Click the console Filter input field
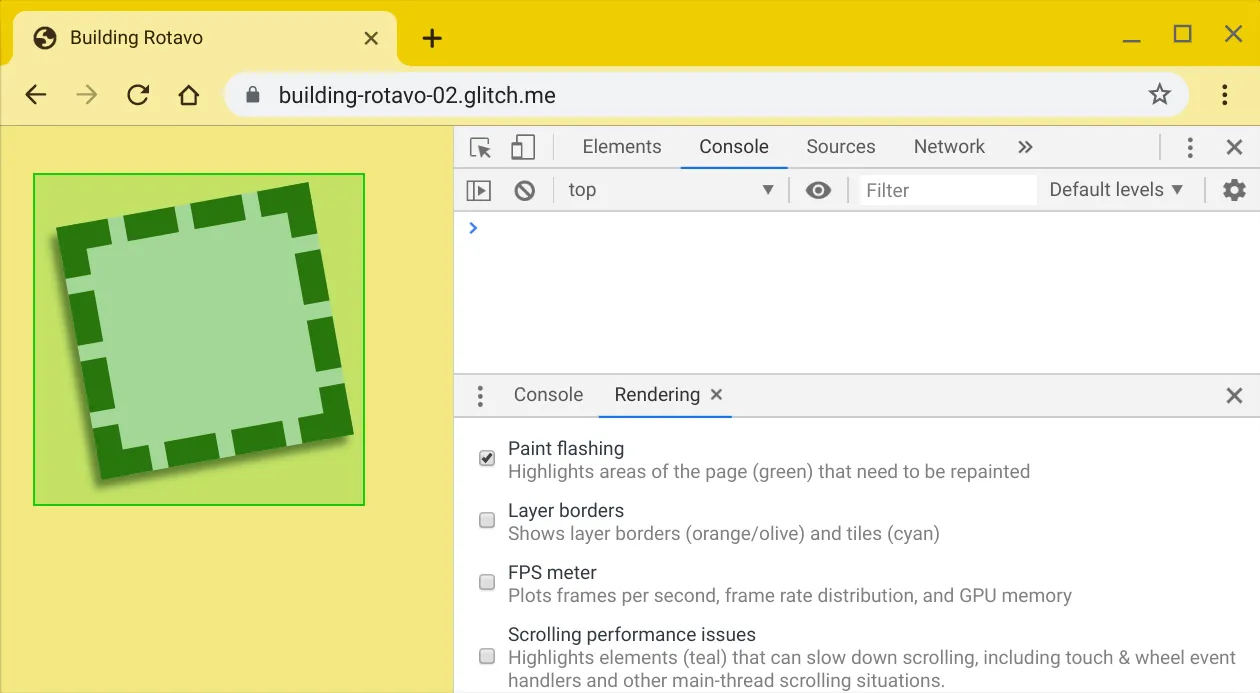Screen dimensions: 1260x693 coord(945,190)
